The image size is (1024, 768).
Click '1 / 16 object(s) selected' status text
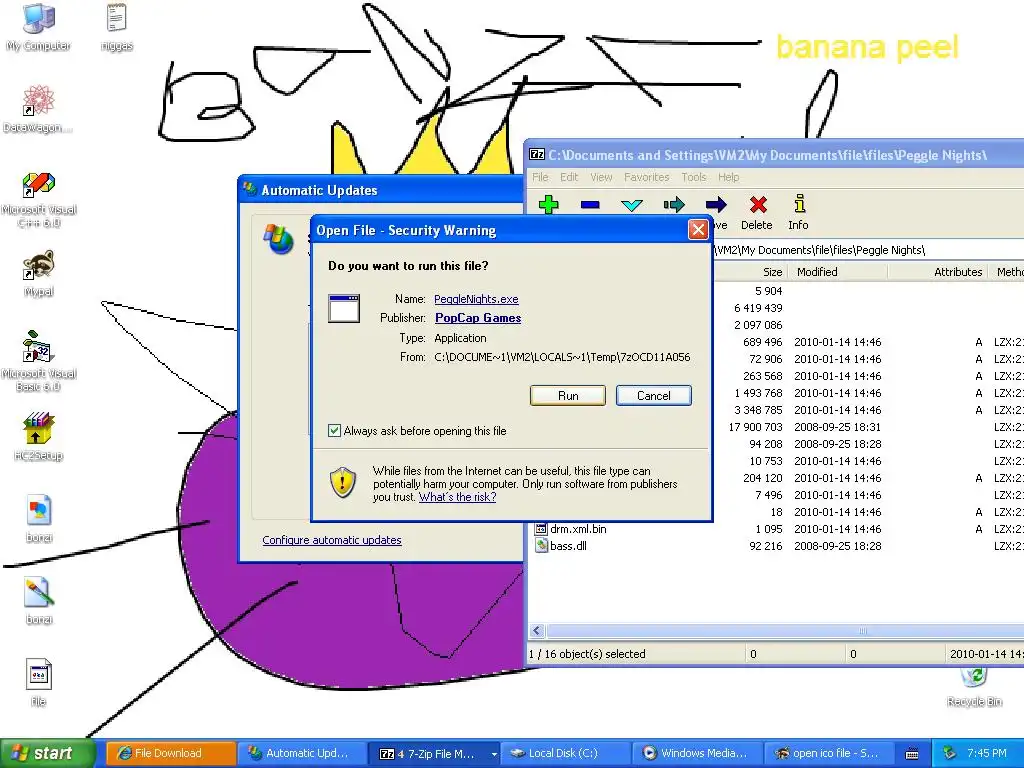pyautogui.click(x=587, y=654)
